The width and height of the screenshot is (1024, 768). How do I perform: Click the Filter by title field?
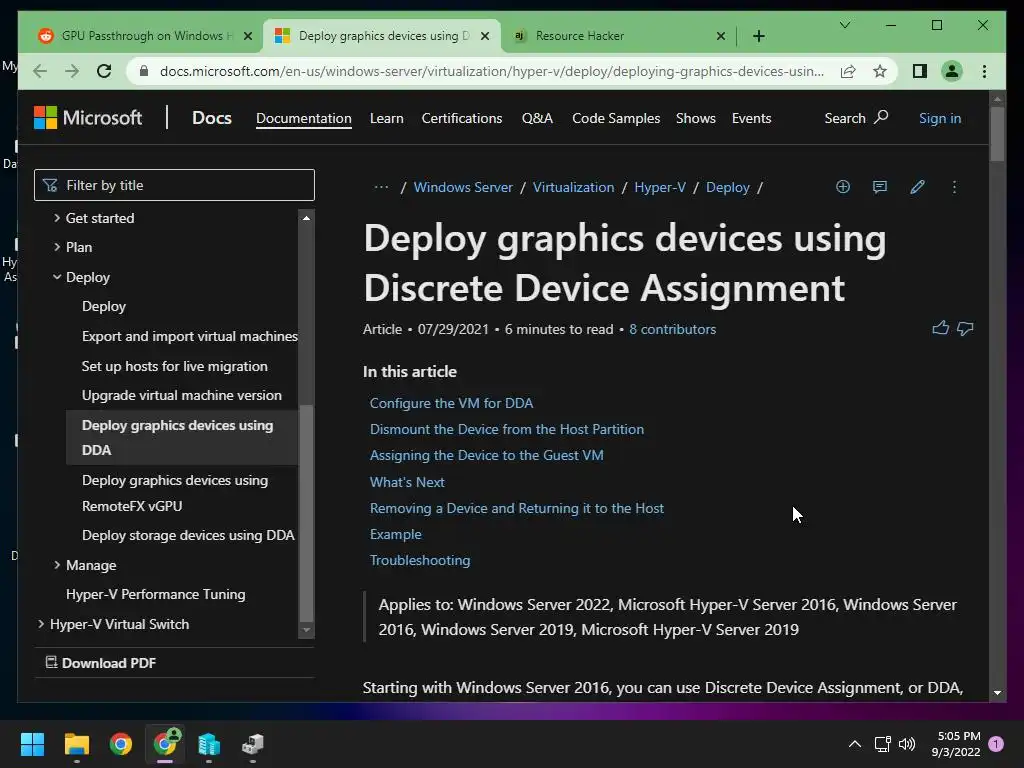[x=174, y=185]
